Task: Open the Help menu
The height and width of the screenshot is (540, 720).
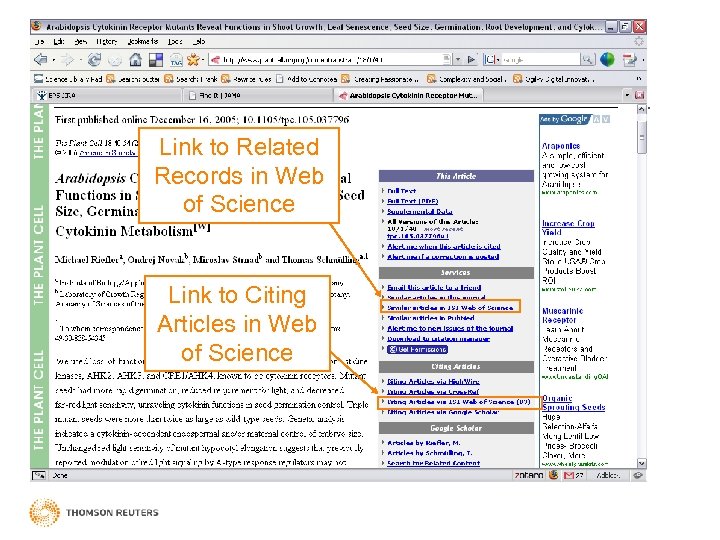Action: [x=199, y=41]
